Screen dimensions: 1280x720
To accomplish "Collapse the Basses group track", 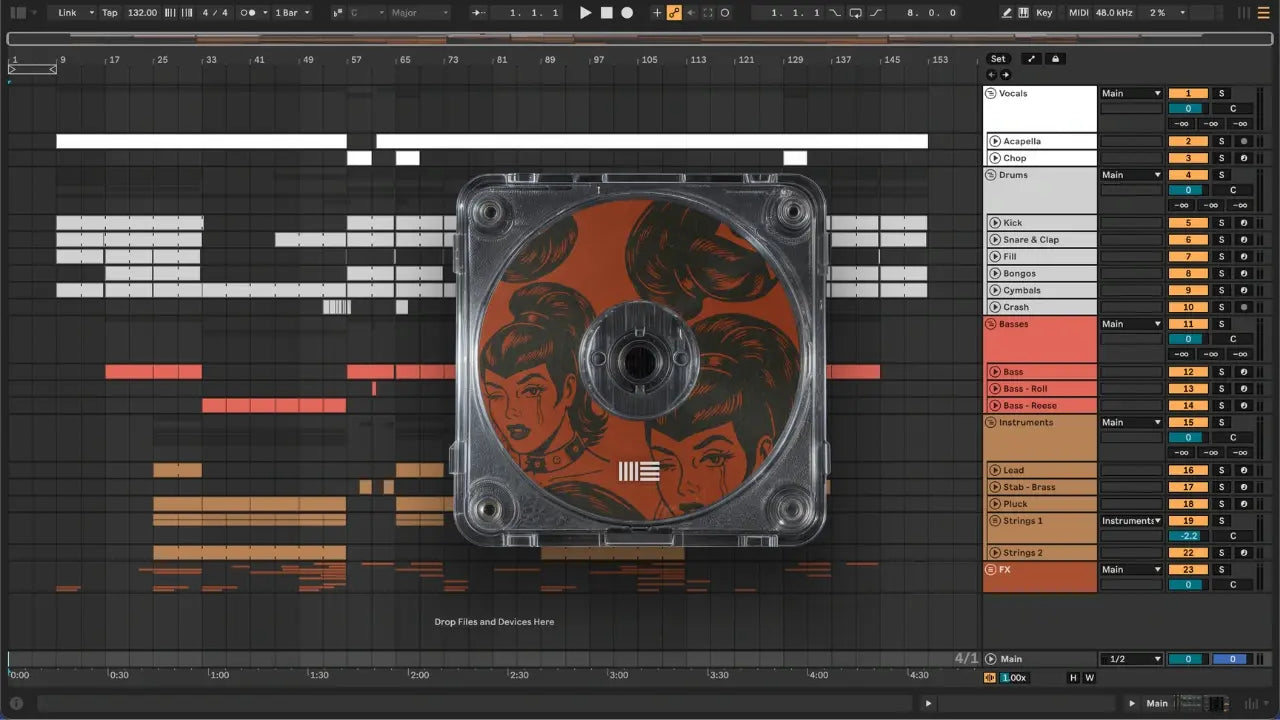I will click(992, 324).
